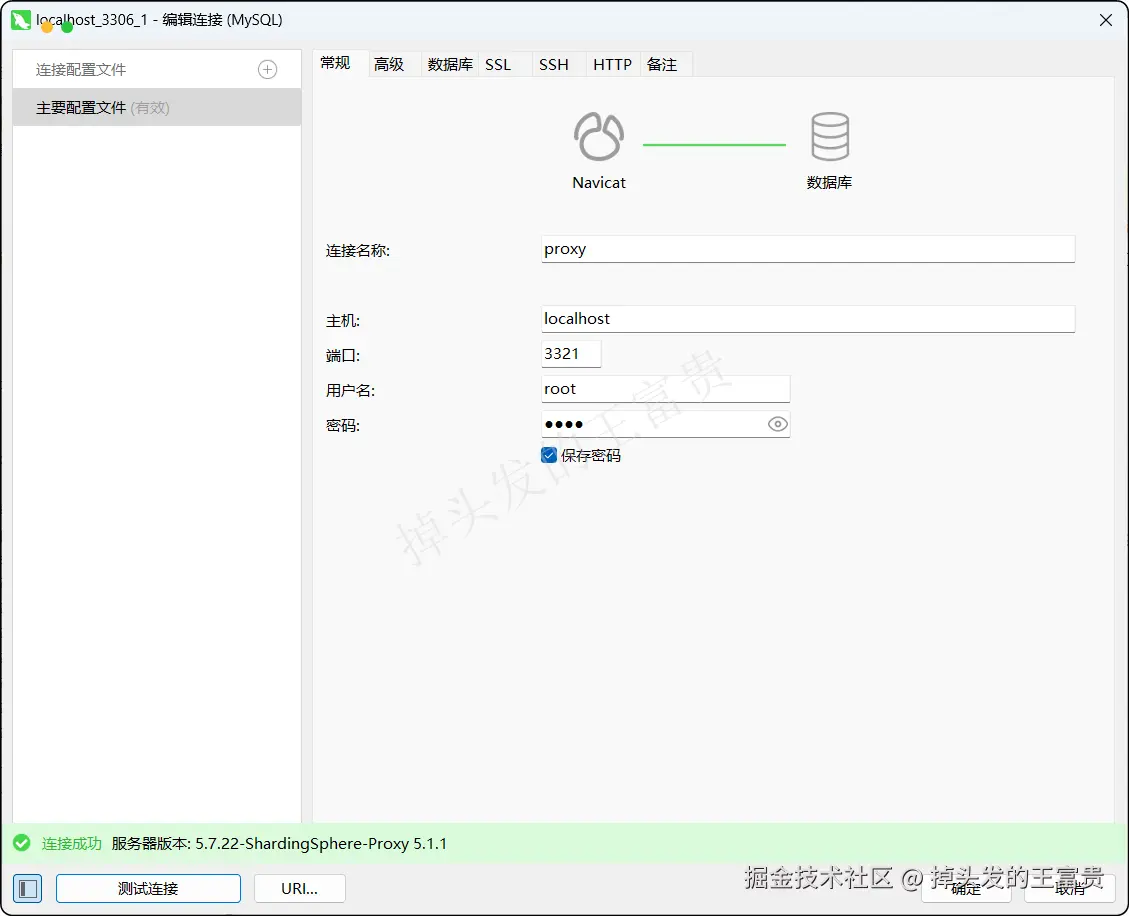Click the 连接配置文件 header text
Screen dimensions: 1129x916
click(x=81, y=70)
